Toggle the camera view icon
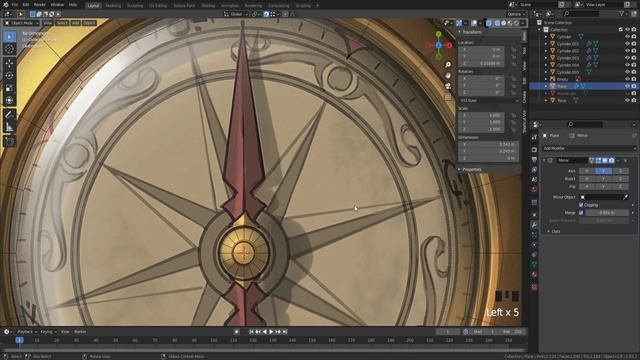Screen dimensions: 640x360 tap(448, 86)
